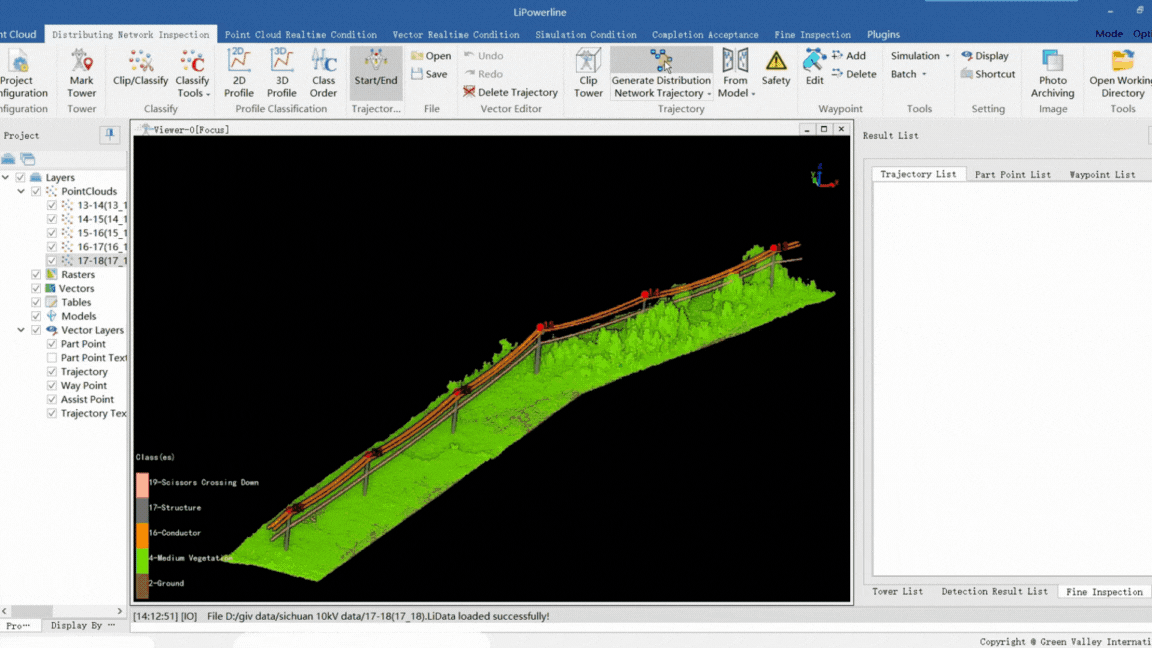Open the Batch dropdown
Screen dimensions: 1152x648
point(909,73)
